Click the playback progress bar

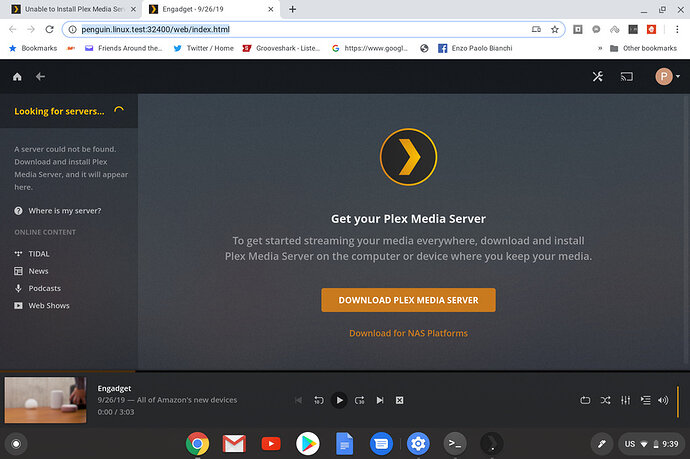click(345, 372)
